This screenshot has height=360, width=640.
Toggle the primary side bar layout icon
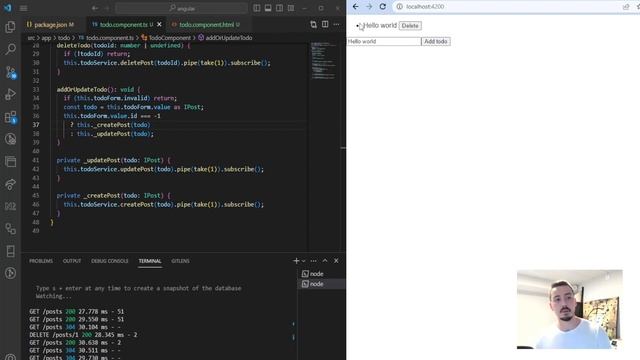tap(256, 8)
